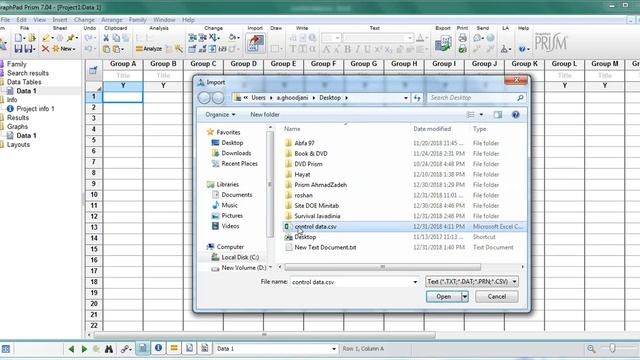Open the Organize dropdown menu
Viewport: 640px width, 360px height.
pyautogui.click(x=220, y=115)
